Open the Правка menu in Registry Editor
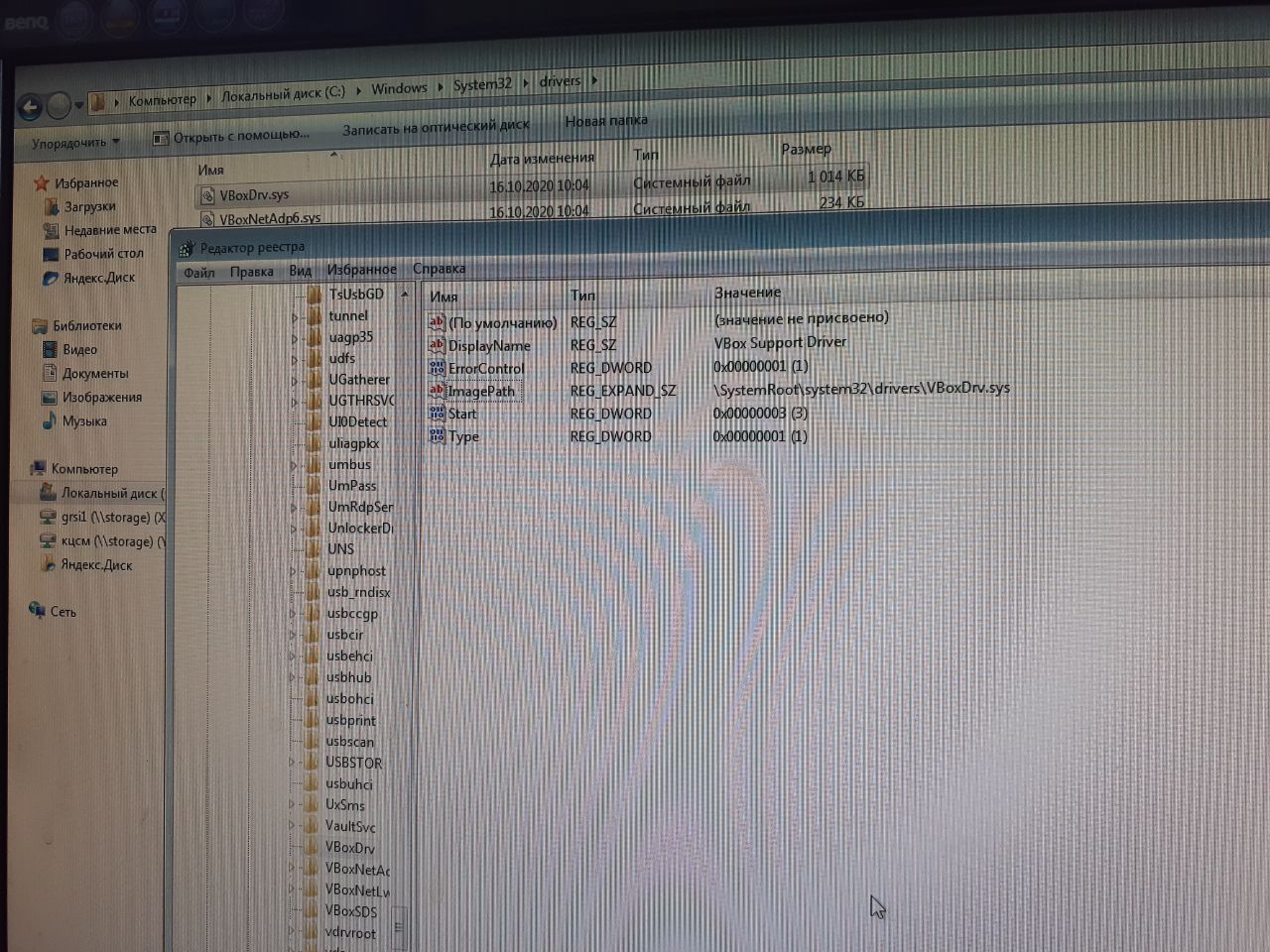Screen dimensions: 1270x952 251,272
